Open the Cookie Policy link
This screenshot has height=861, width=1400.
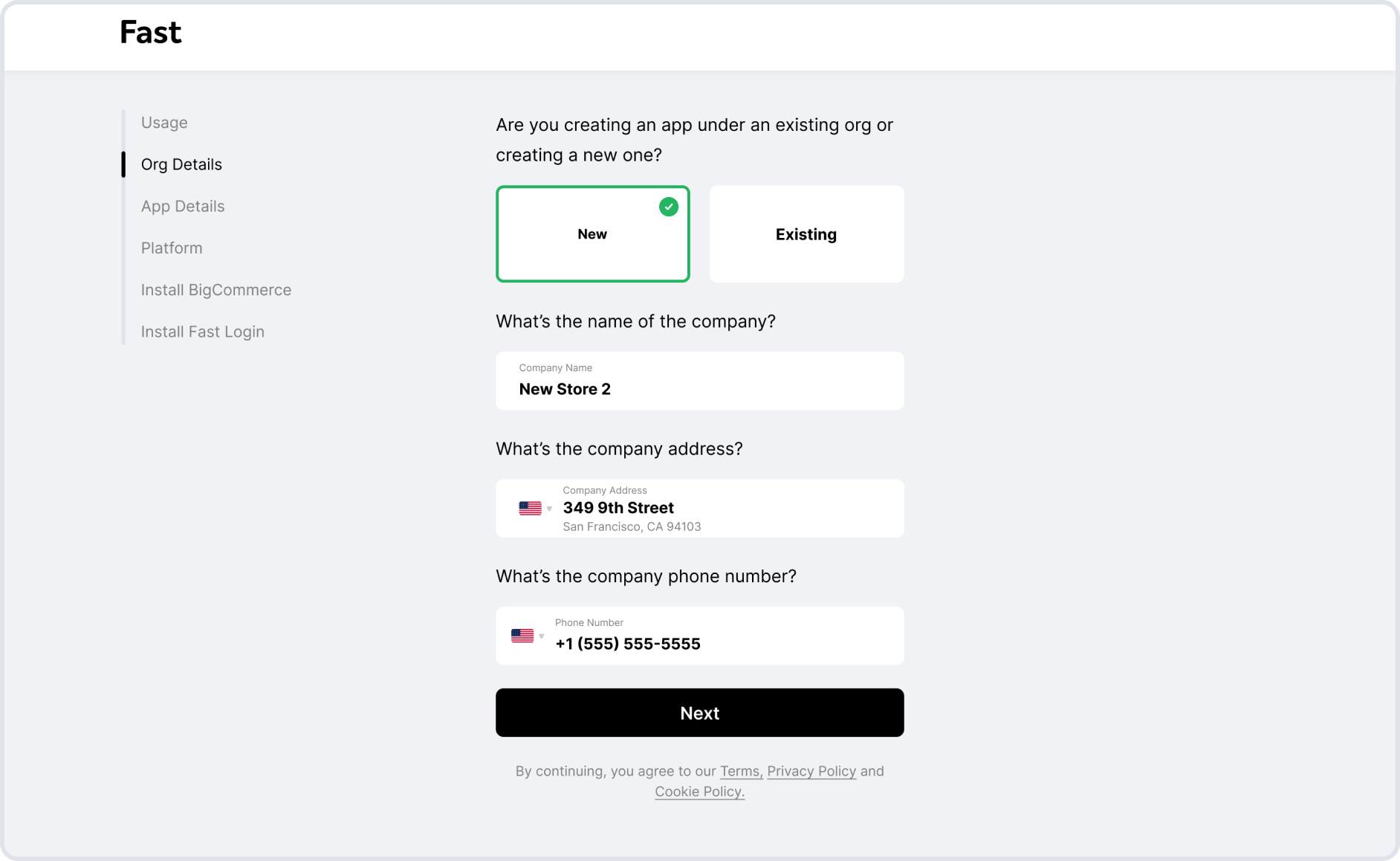700,791
